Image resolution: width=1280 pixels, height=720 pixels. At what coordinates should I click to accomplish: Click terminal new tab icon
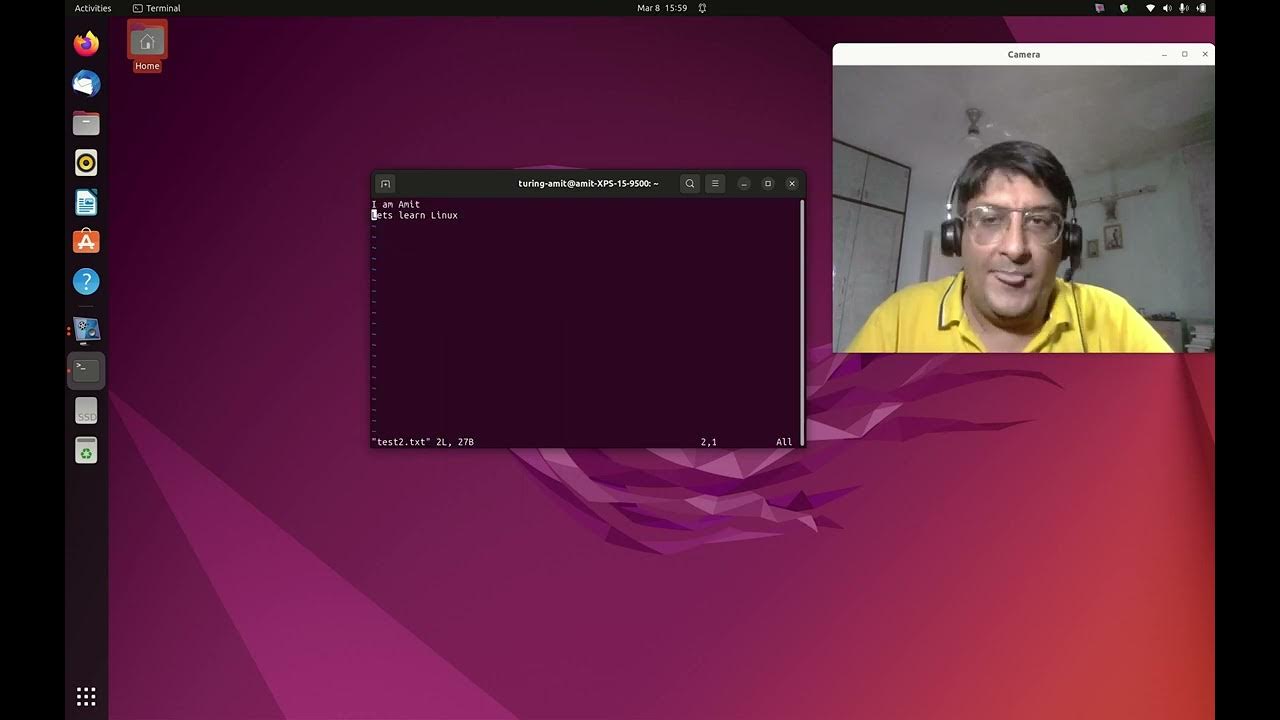pos(385,184)
